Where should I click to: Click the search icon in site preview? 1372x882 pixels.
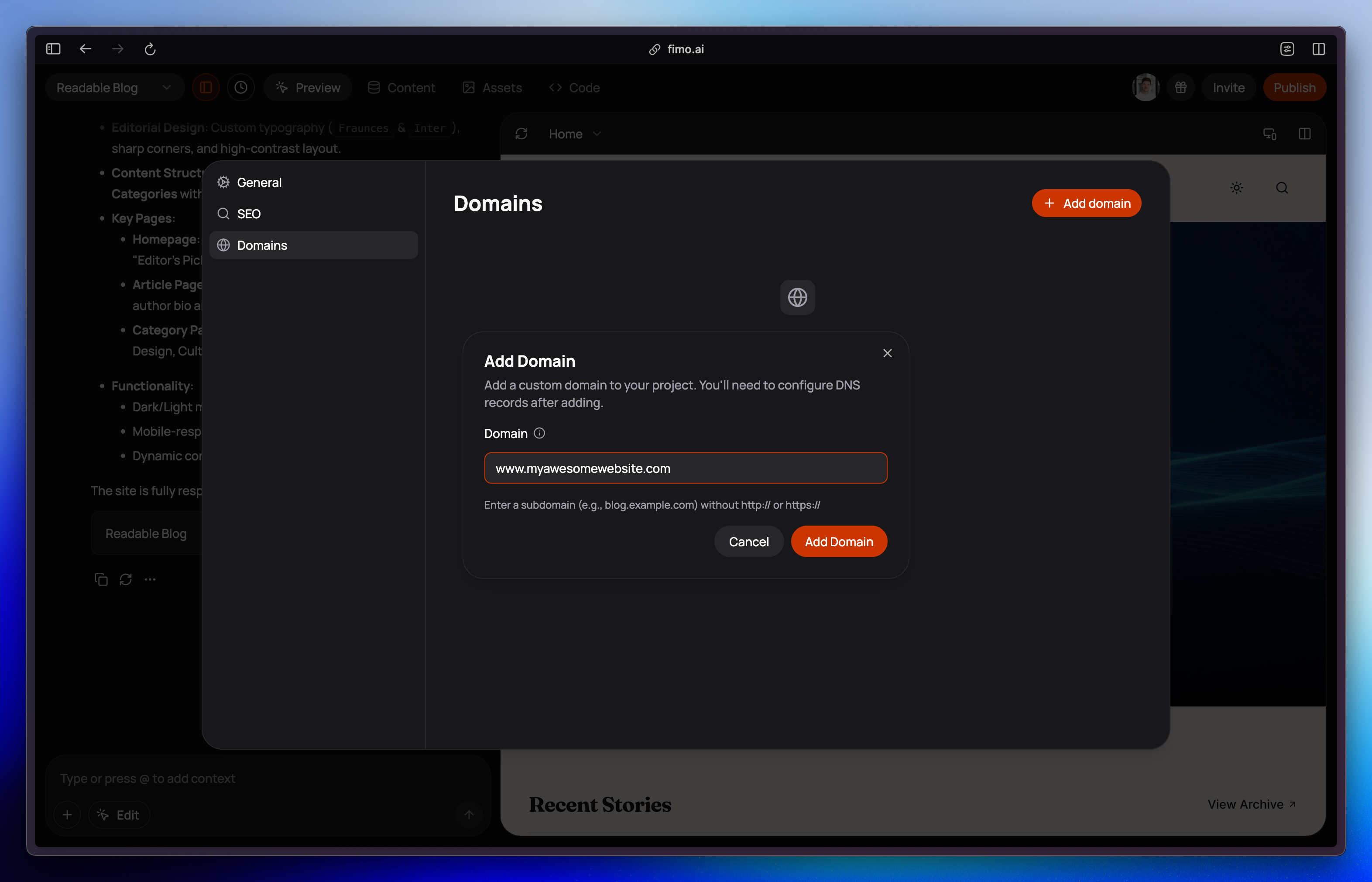pyautogui.click(x=1282, y=188)
